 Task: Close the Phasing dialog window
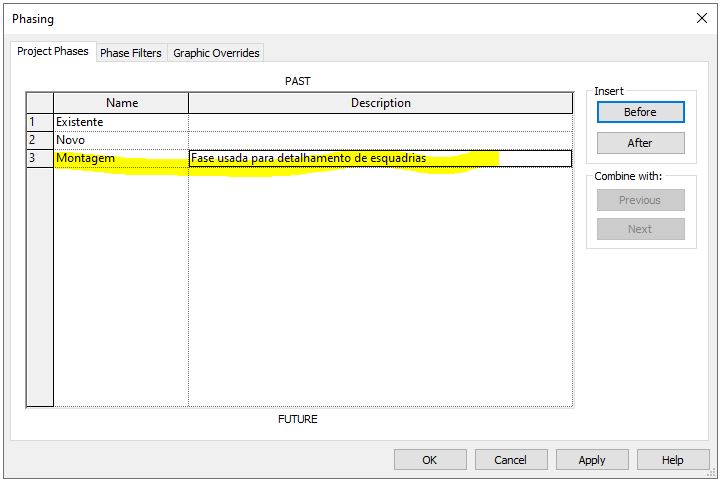click(702, 18)
